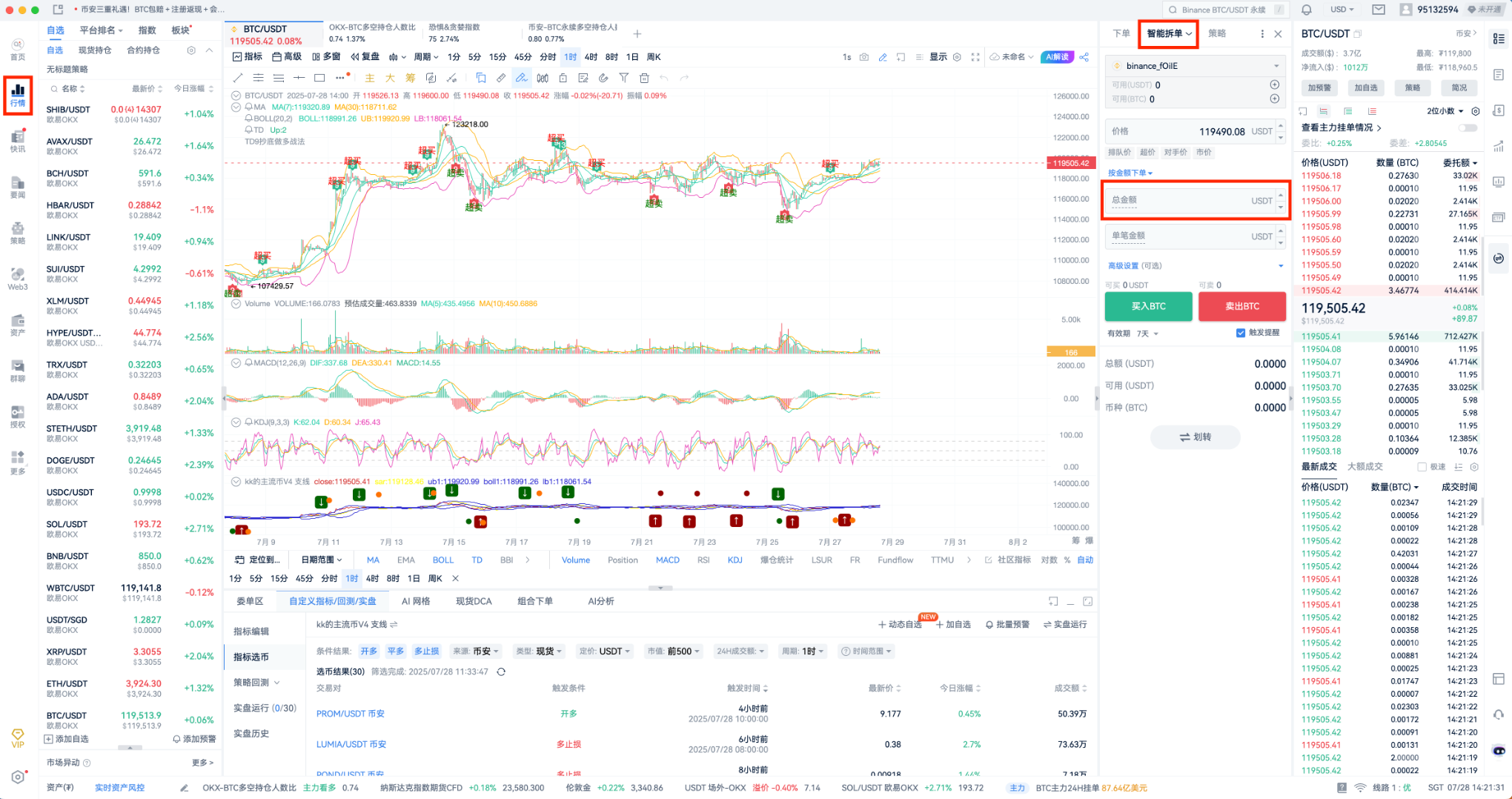Viewport: 1512px width, 799px height.
Task: Enter fullscreen chart mode icon
Action: [975, 57]
